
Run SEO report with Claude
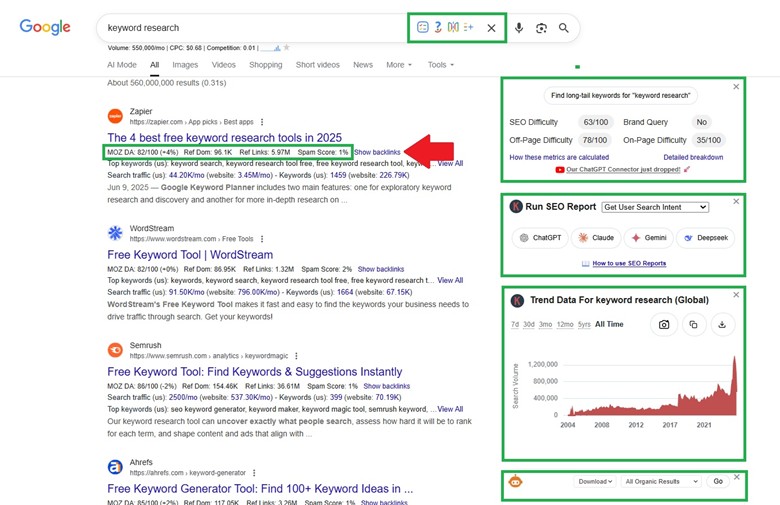(x=595, y=238)
